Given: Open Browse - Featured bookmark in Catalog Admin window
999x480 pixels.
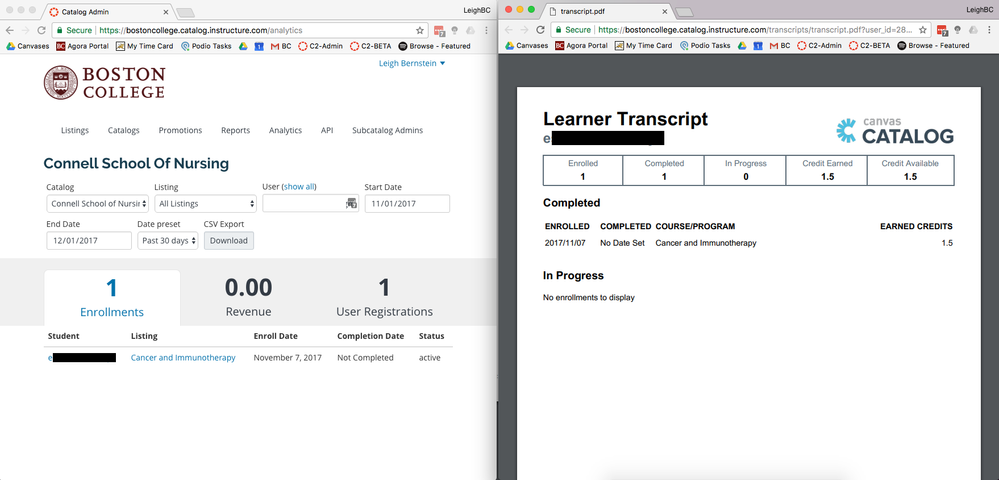Looking at the screenshot, I should (435, 46).
